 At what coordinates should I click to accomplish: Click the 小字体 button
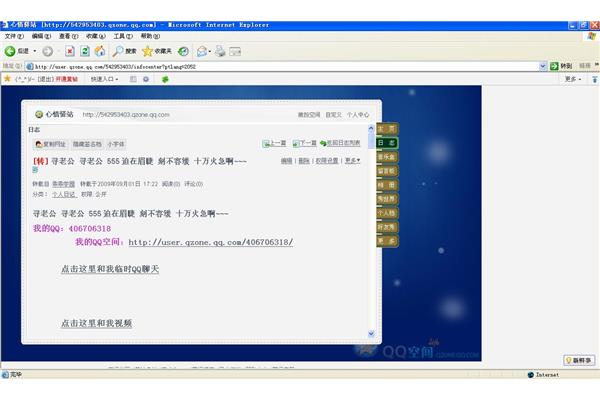coord(116,144)
